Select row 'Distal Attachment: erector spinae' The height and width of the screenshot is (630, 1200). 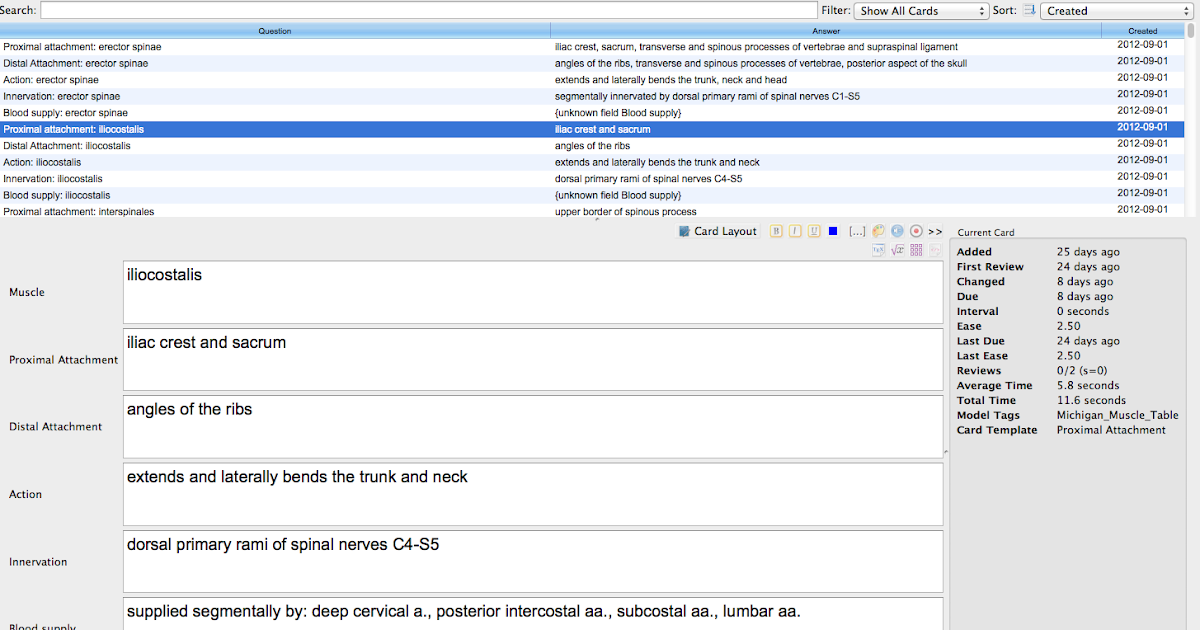[x=592, y=63]
